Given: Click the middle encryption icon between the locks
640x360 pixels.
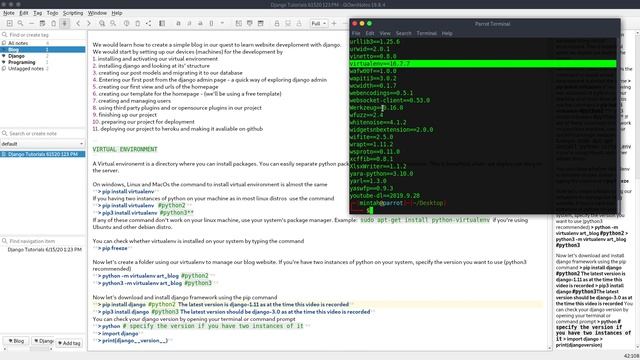Looking at the screenshot, I should point(288,24).
